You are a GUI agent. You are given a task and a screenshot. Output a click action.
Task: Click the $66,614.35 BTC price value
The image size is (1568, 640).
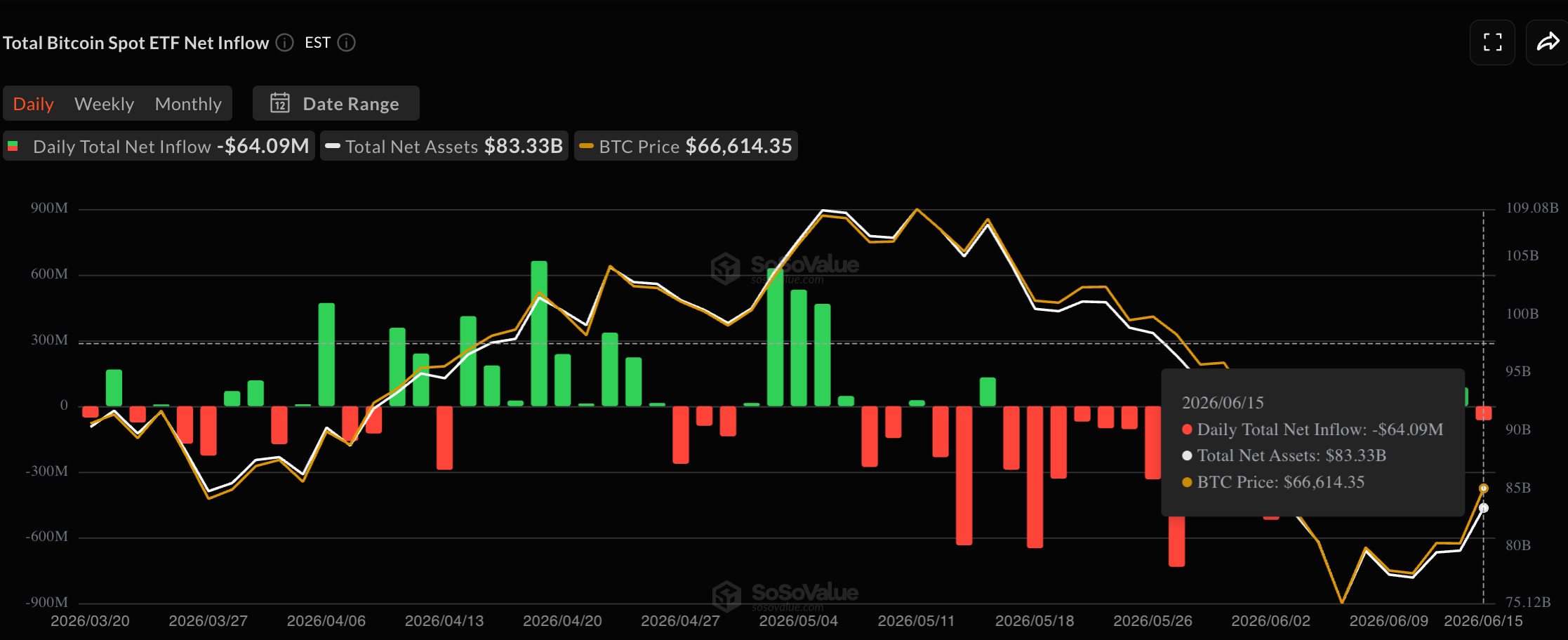(x=739, y=146)
